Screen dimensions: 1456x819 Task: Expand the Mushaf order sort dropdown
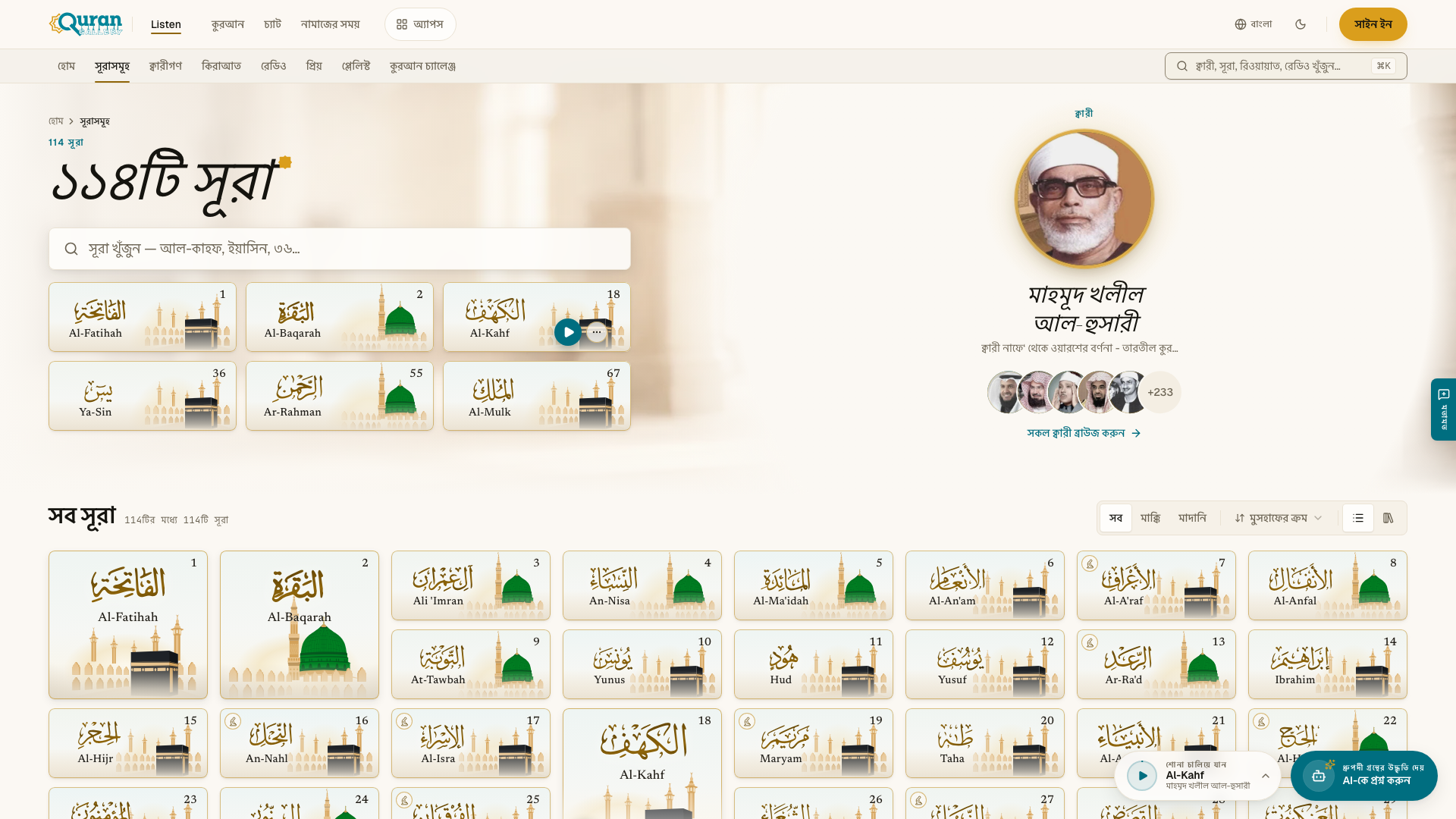(1279, 518)
